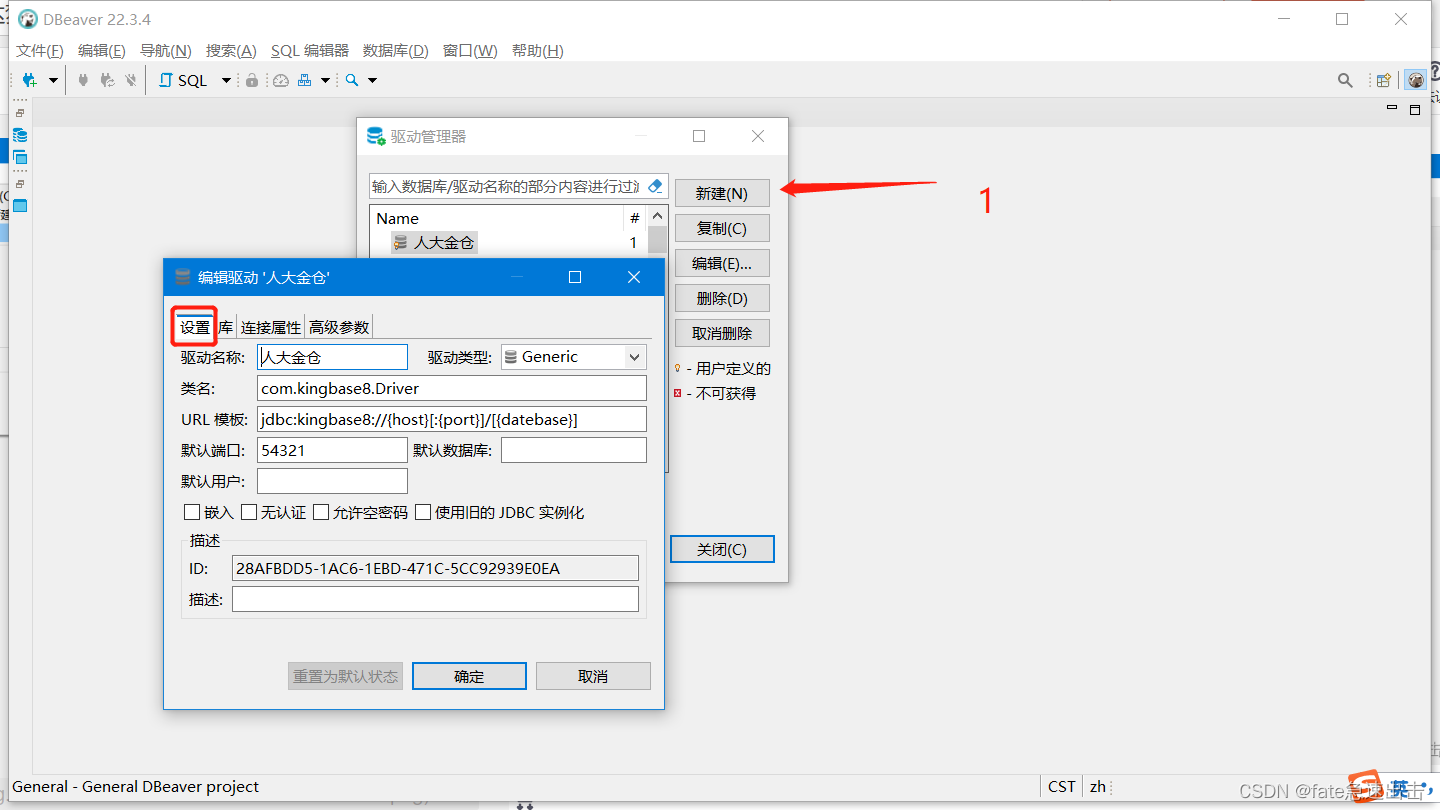Click 关闭(C) in Driver Manager
Image resolution: width=1440 pixels, height=810 pixels.
coord(722,549)
